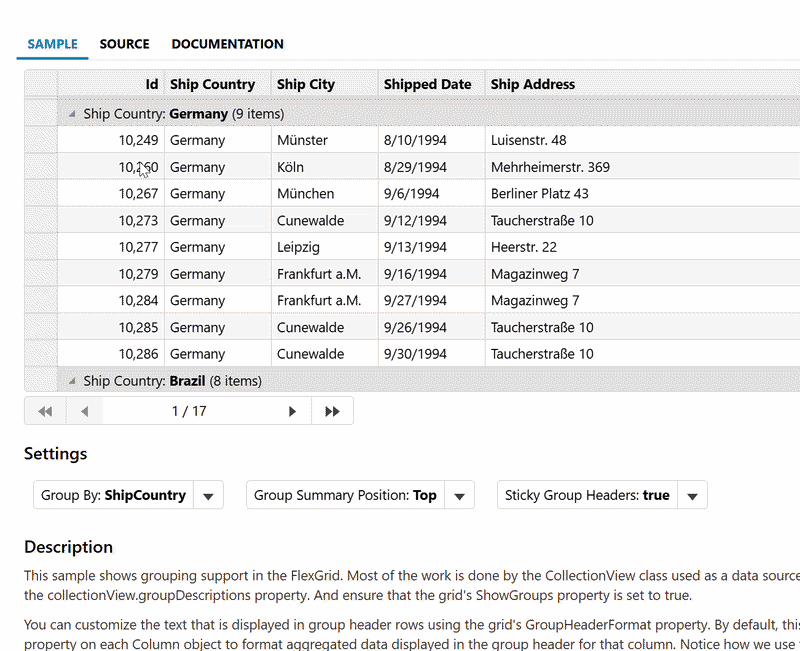
Task: Collapse the Germany group header
Action: point(72,114)
